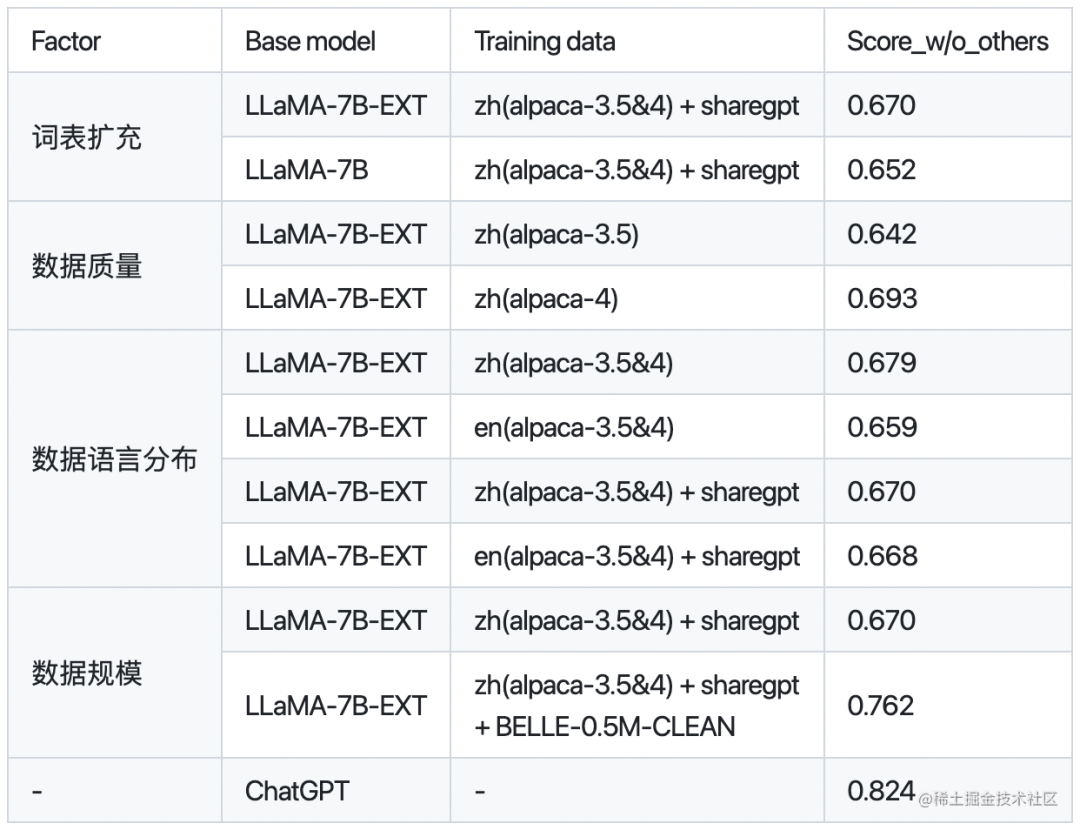This screenshot has height=830, width=1080.
Task: Click the zh(alpaca-4) training data cell
Action: coord(546,298)
